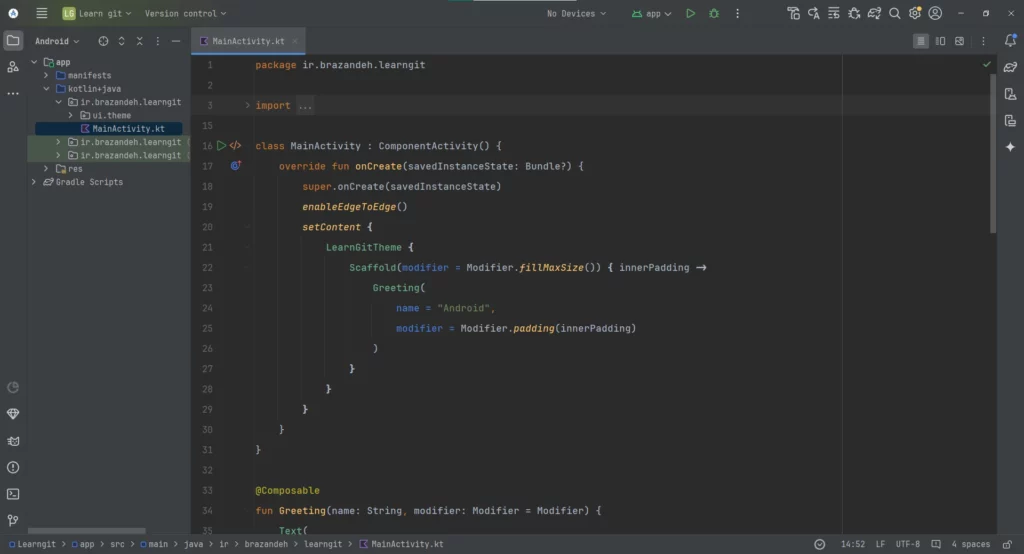This screenshot has width=1024, height=554.
Task: Click related XML gutter icon on line 16
Action: click(x=235, y=146)
